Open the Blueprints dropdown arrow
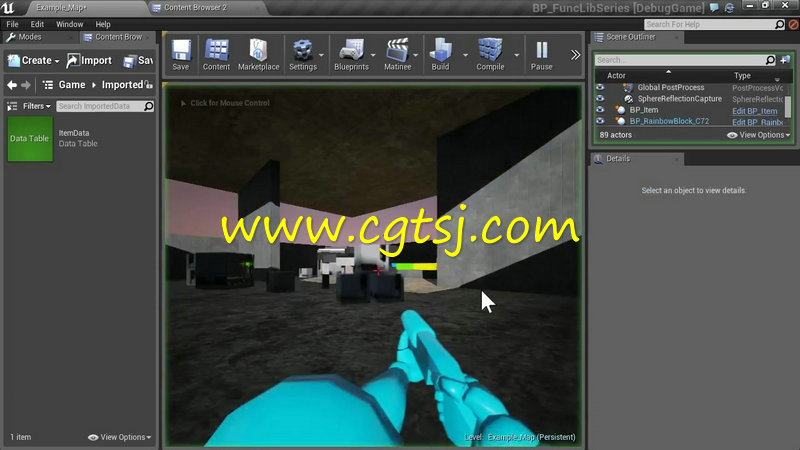Viewport: 800px width, 450px height. click(373, 55)
